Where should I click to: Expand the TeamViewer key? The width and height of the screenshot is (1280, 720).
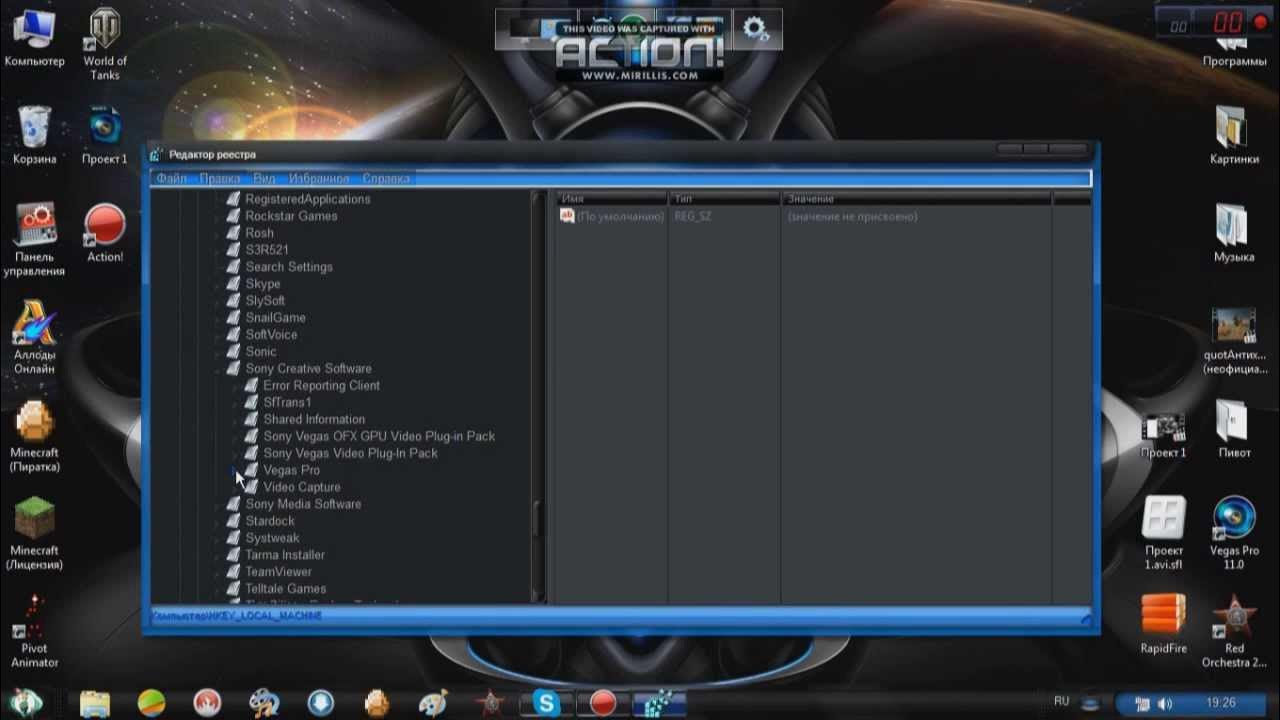point(218,572)
